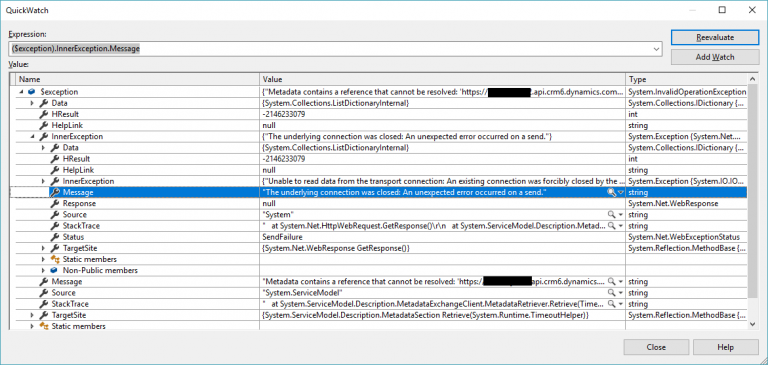This screenshot has width=768, height=365.
Task: Select the $exception cube icon
Action: pos(31,92)
